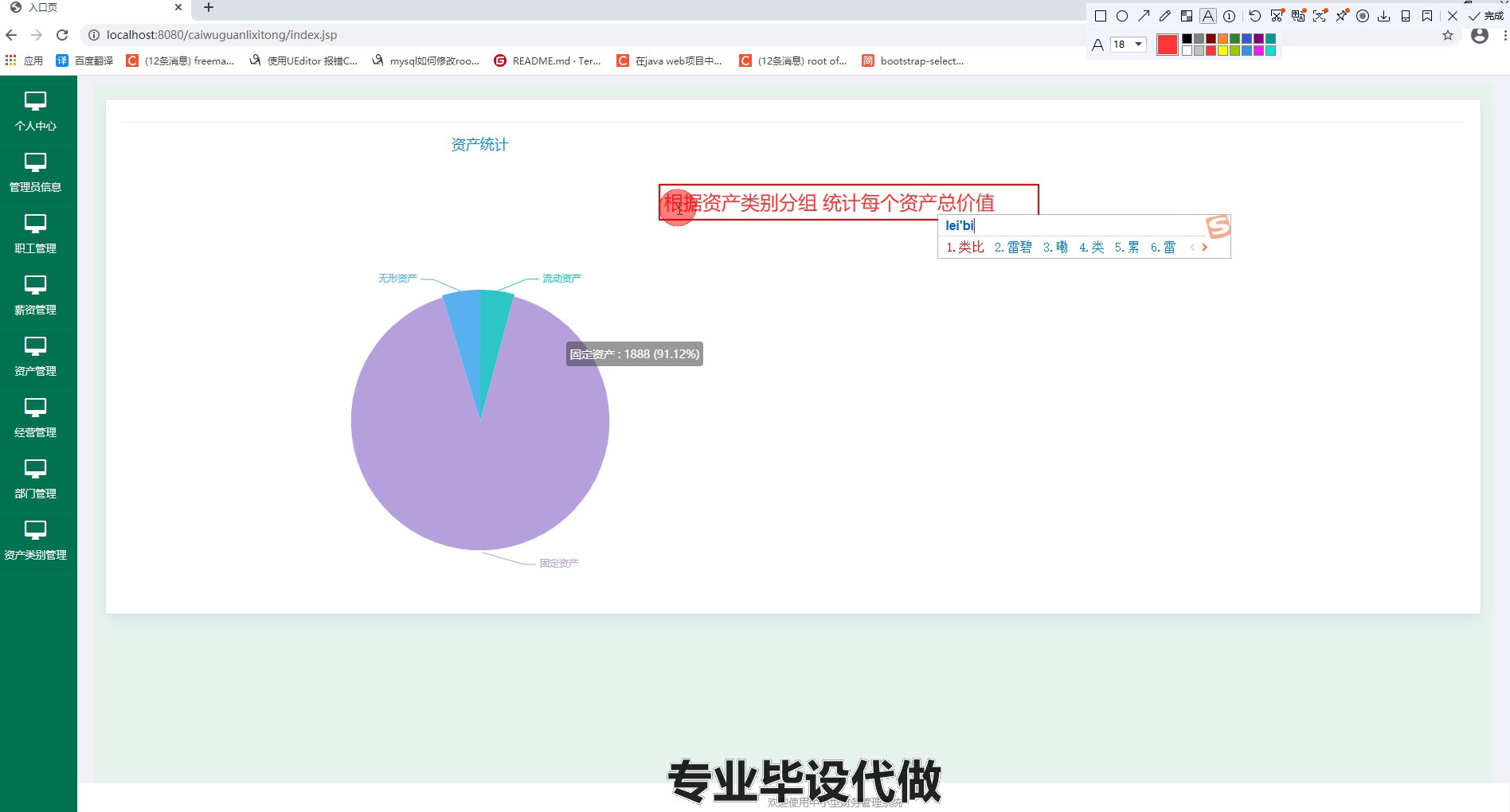Open 经营管理 sidebar item
Viewport: 1510px width, 812px height.
pos(35,419)
